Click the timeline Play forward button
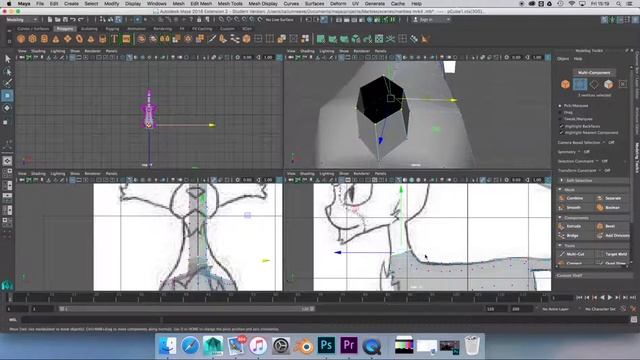The width and height of the screenshot is (640, 360). tap(610, 298)
